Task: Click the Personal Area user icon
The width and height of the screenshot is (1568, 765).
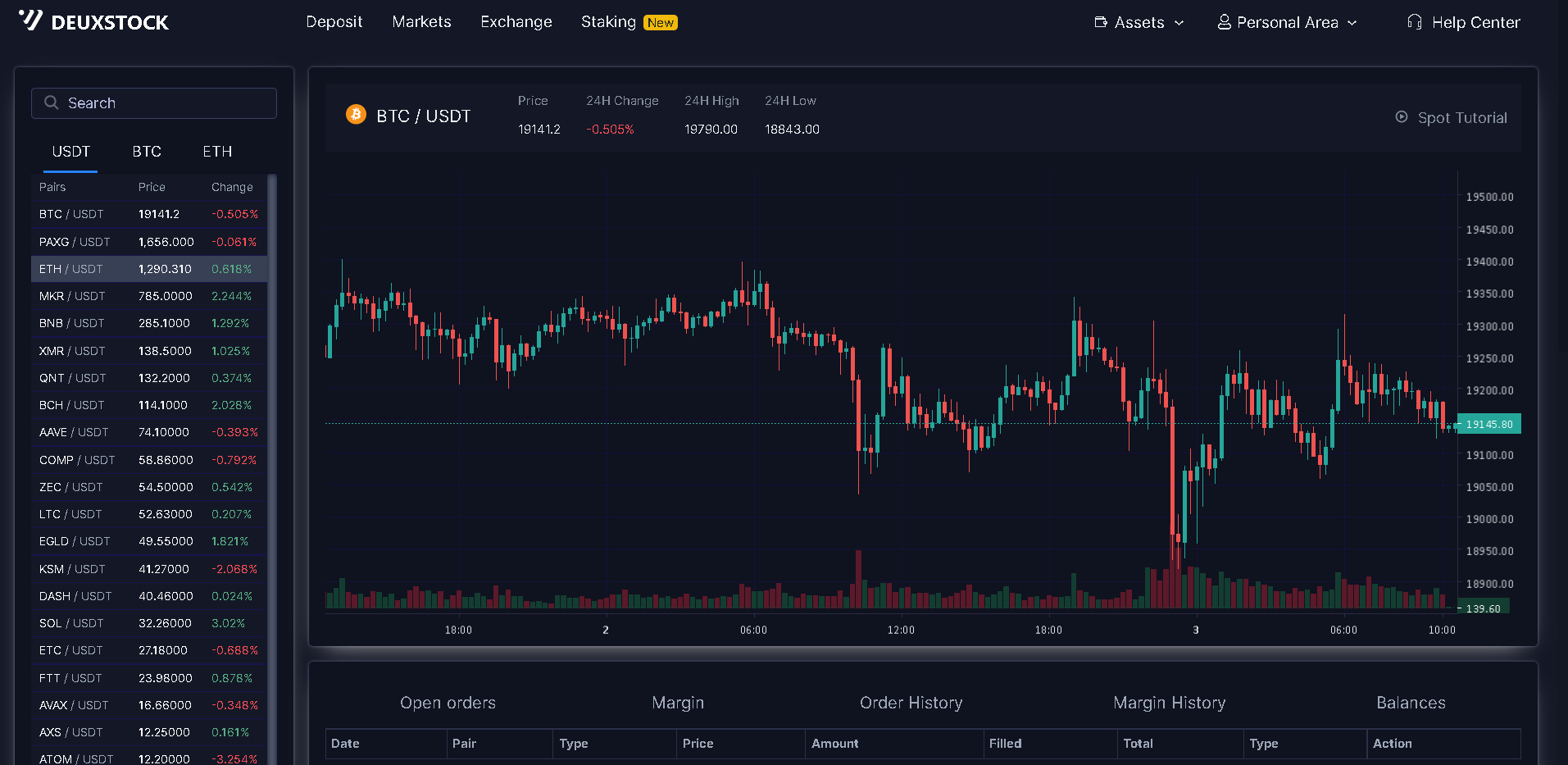Action: click(1224, 22)
